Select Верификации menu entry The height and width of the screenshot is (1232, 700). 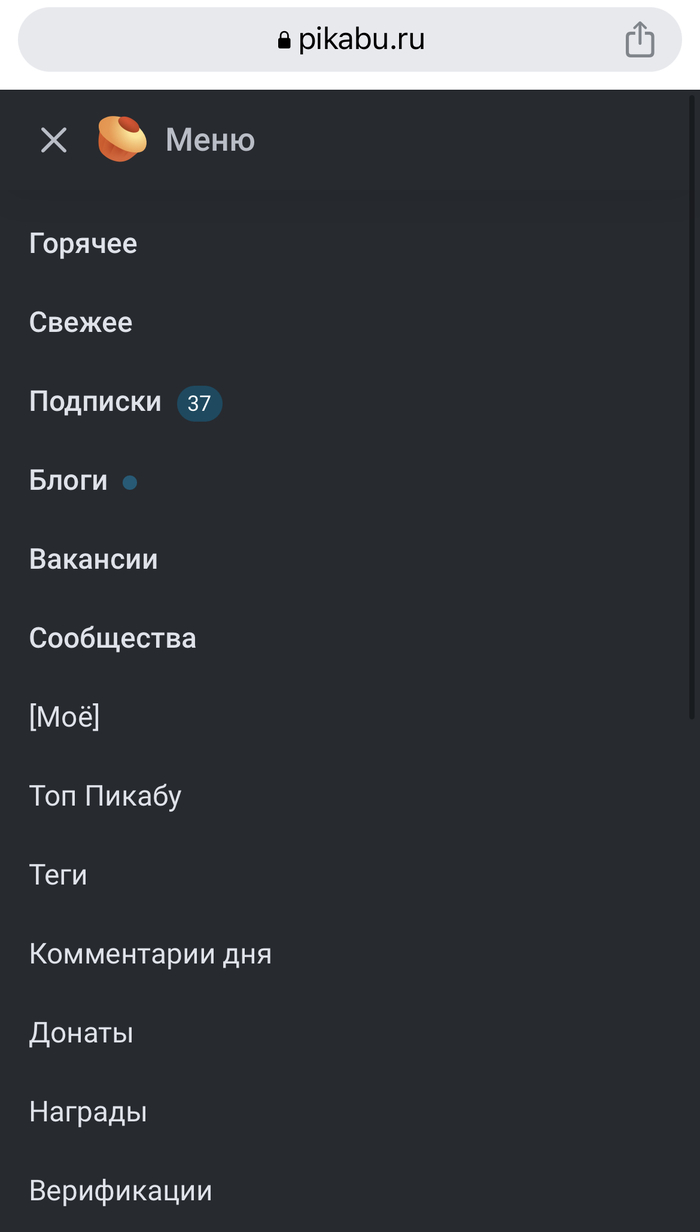(x=120, y=1192)
